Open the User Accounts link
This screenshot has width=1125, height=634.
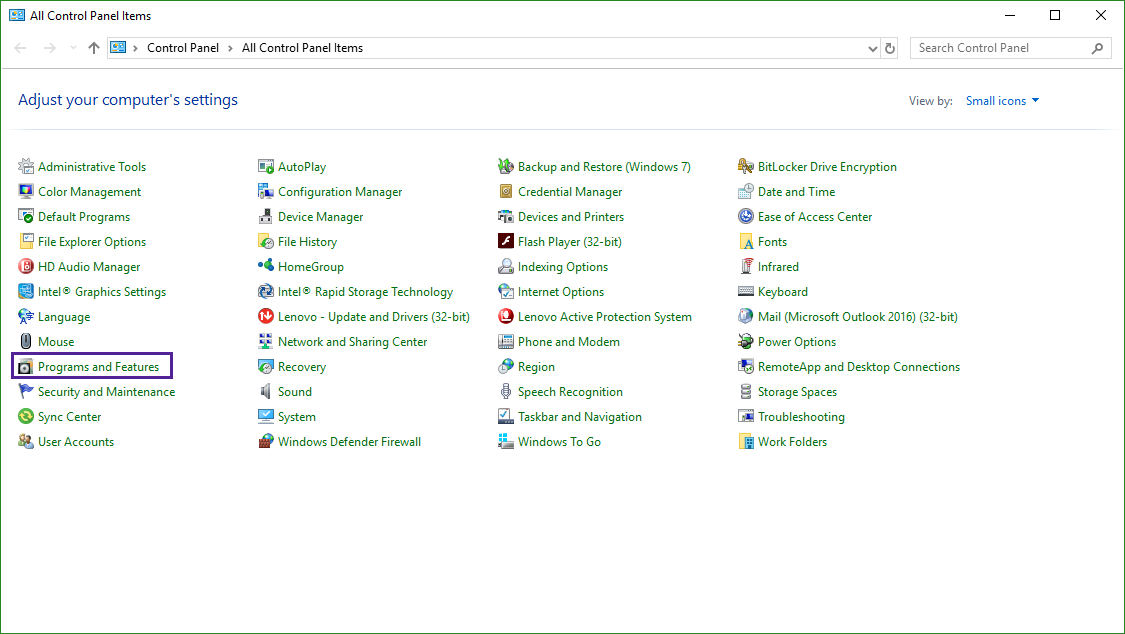click(x=76, y=442)
